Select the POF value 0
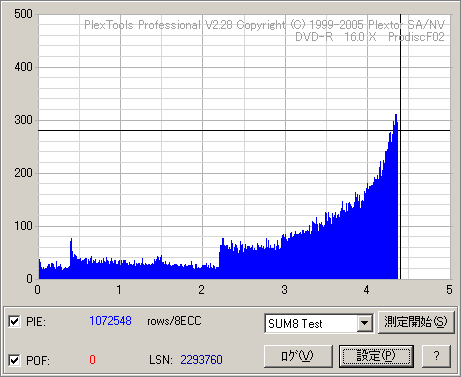This screenshot has width=461, height=377. point(92,360)
